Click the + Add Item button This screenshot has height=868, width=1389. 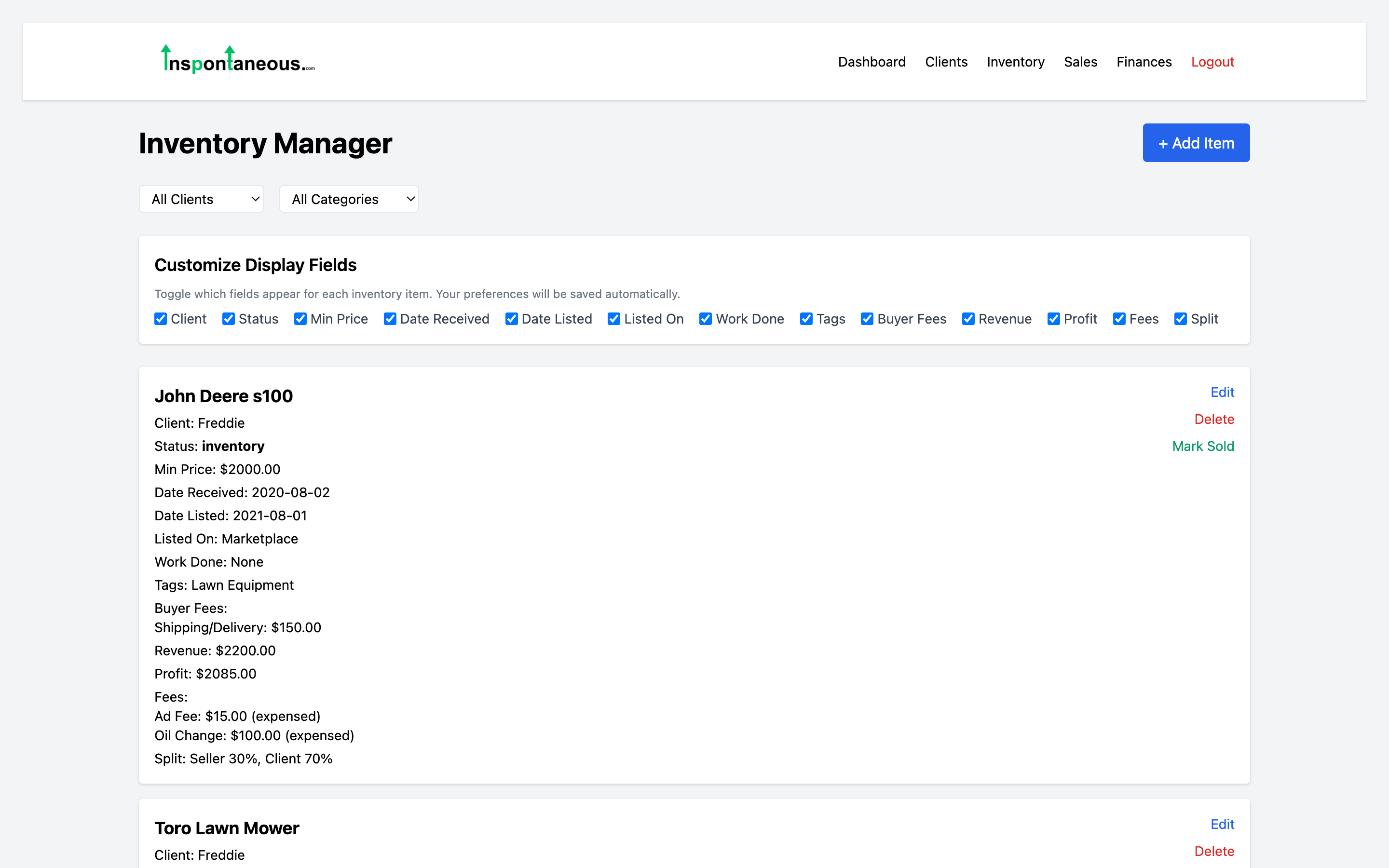click(1196, 142)
